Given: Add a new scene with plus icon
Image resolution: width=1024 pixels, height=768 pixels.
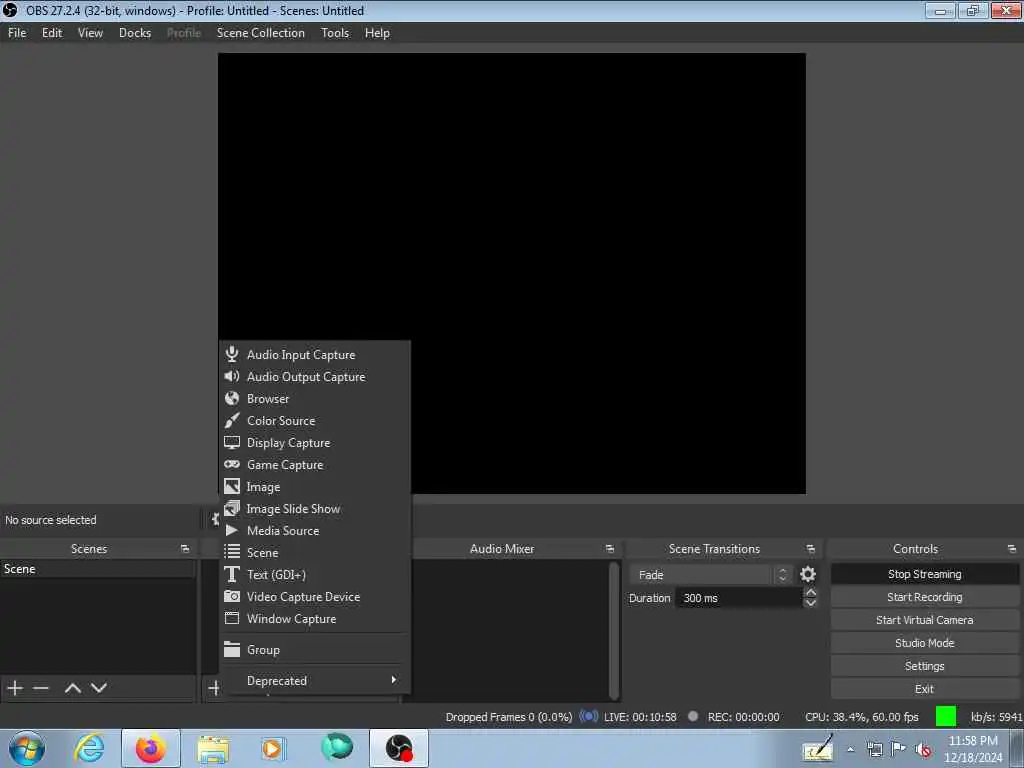Looking at the screenshot, I should (x=15, y=688).
